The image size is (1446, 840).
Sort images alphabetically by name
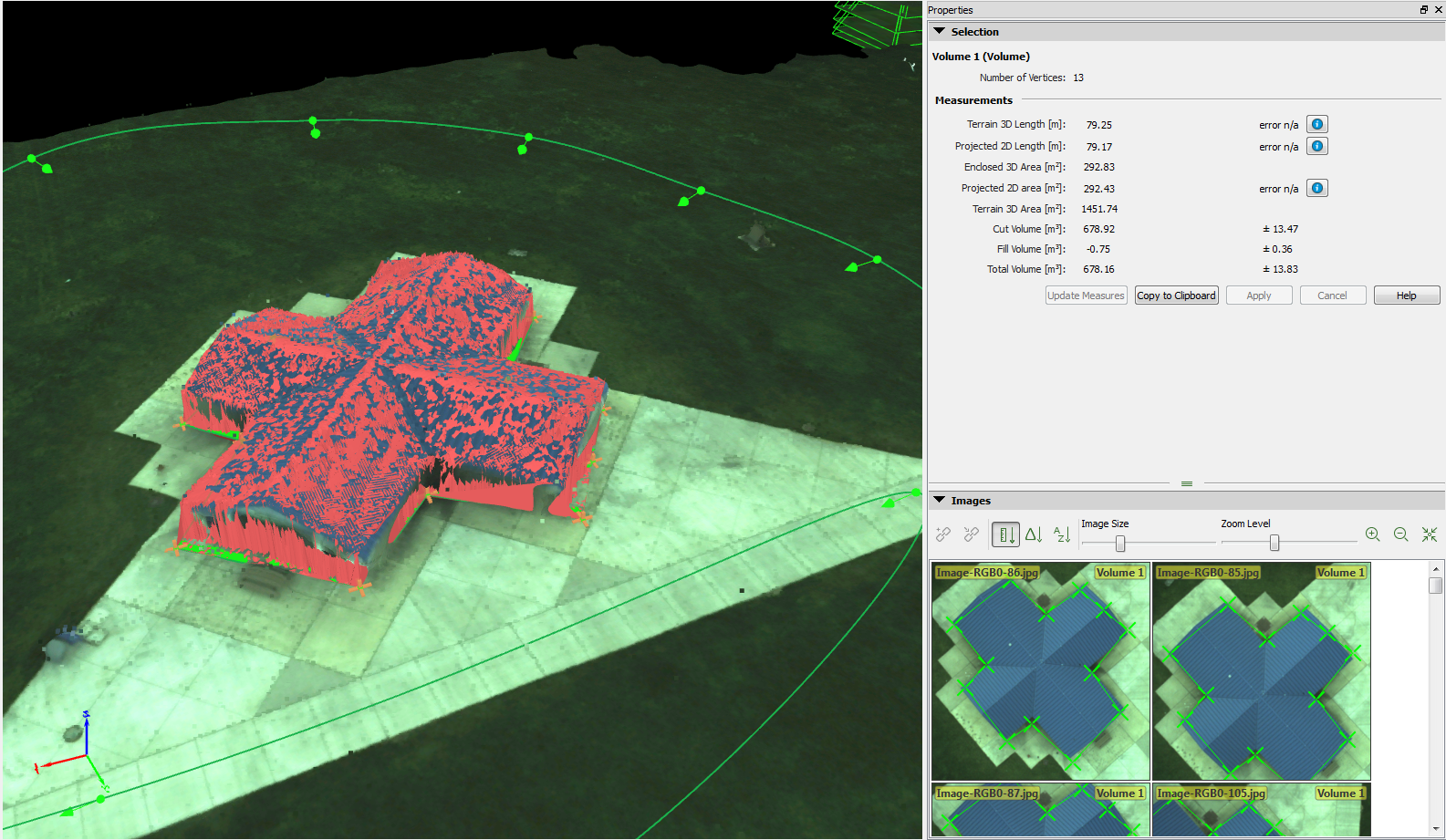[1062, 534]
